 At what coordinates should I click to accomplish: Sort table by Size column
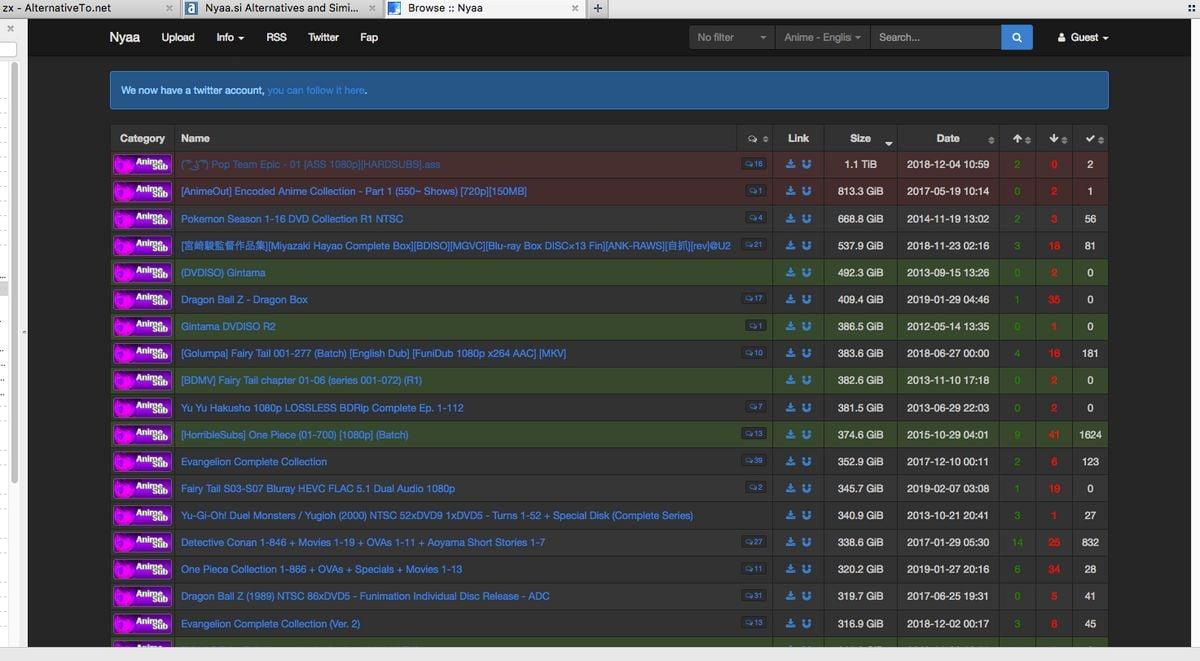coord(861,138)
